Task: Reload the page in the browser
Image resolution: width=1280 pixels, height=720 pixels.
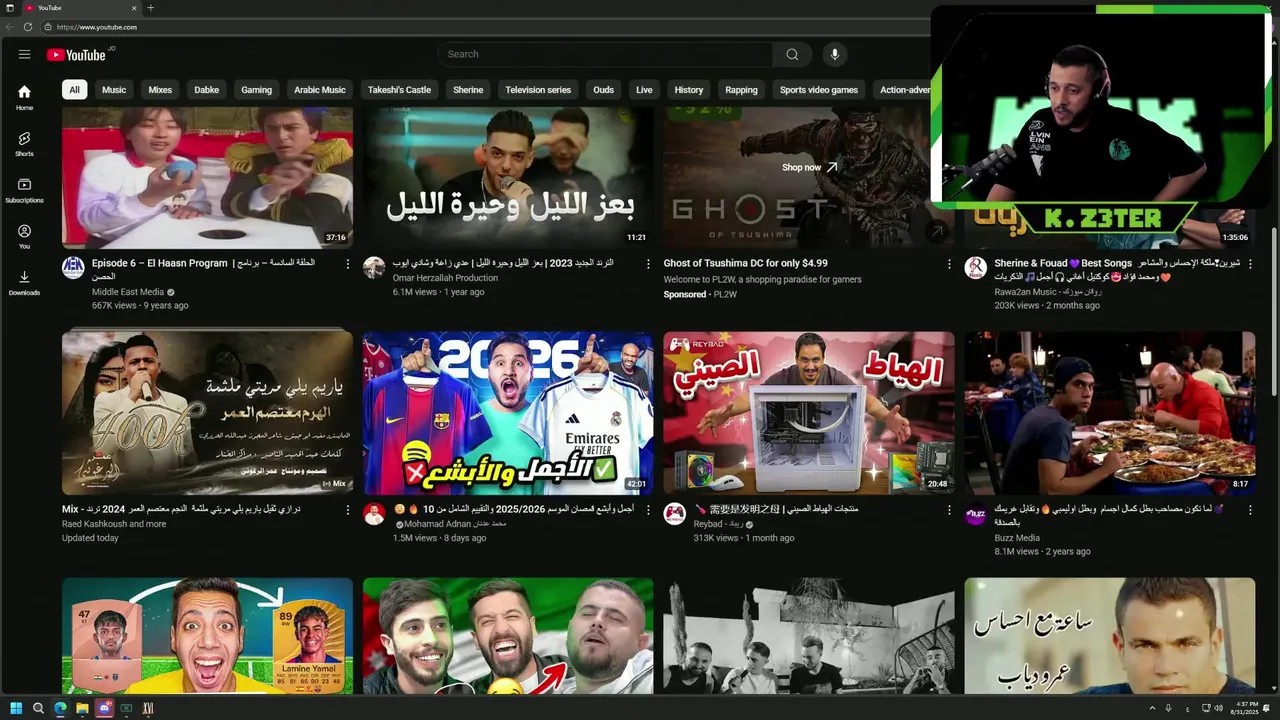Action: point(27,27)
